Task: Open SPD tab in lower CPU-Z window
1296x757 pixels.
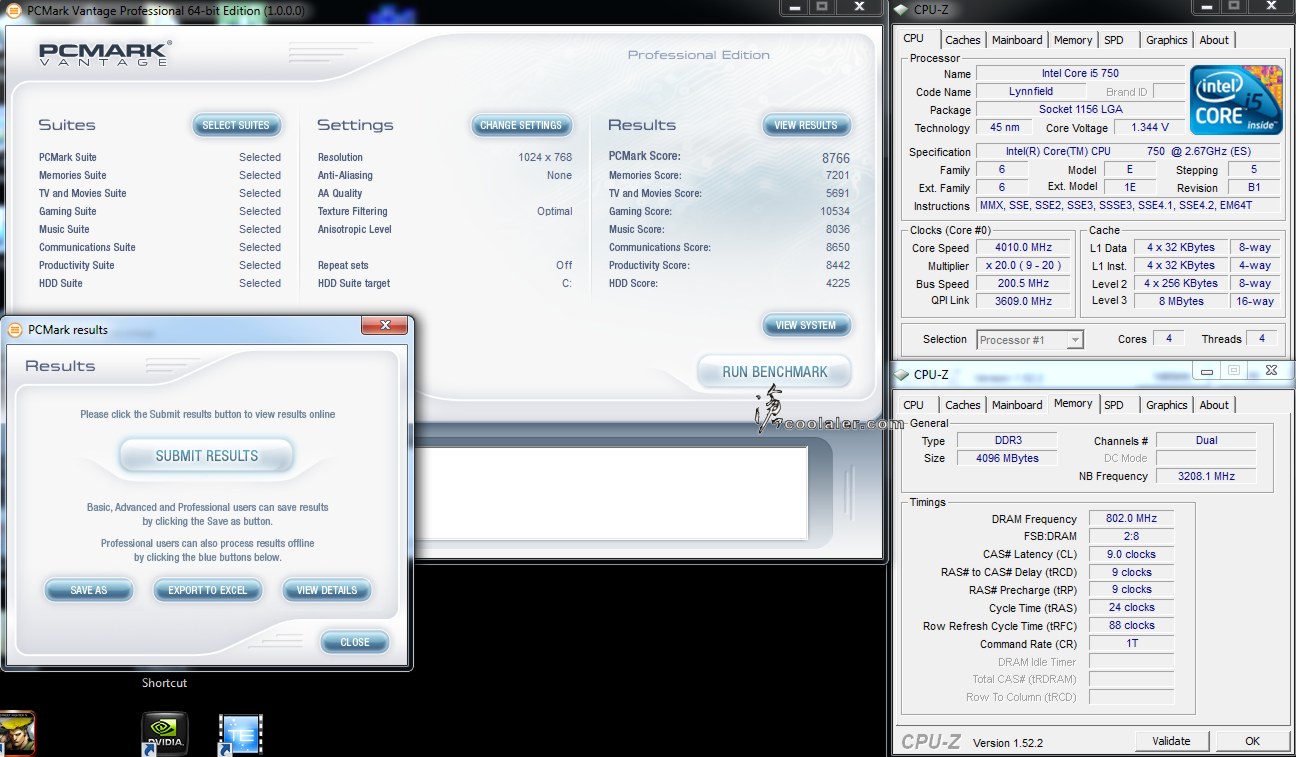Action: 1114,405
